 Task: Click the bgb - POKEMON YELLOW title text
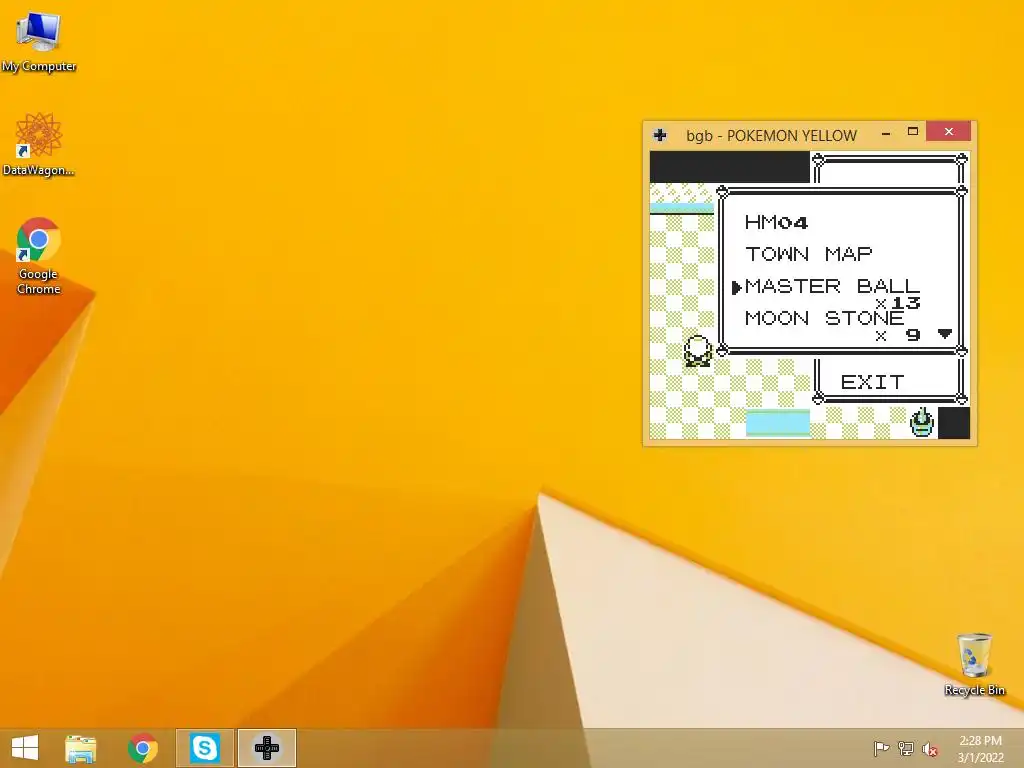(771, 136)
